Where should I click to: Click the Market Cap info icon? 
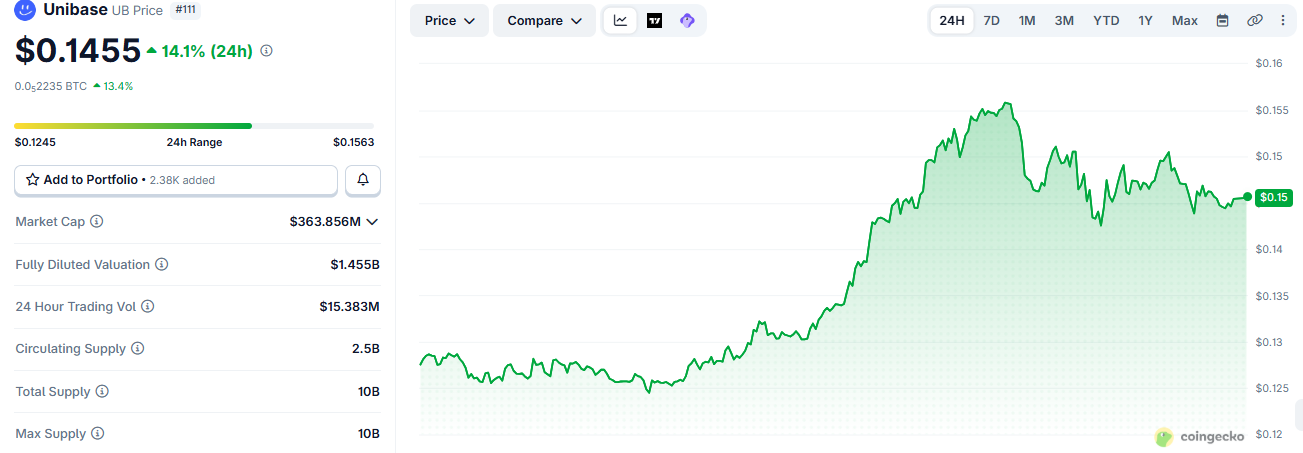(x=97, y=222)
